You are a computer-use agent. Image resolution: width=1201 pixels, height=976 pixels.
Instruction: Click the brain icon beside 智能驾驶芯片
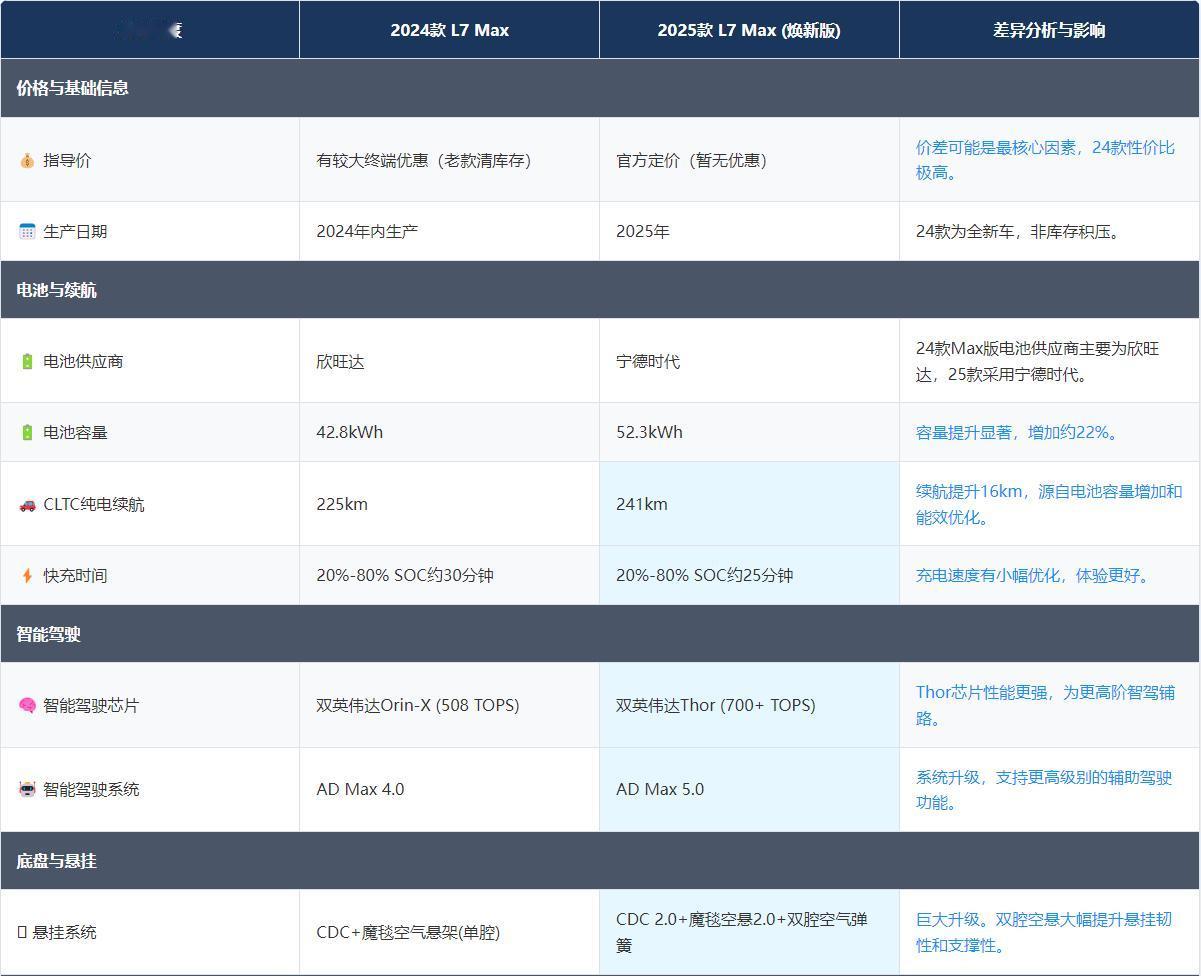click(x=27, y=705)
